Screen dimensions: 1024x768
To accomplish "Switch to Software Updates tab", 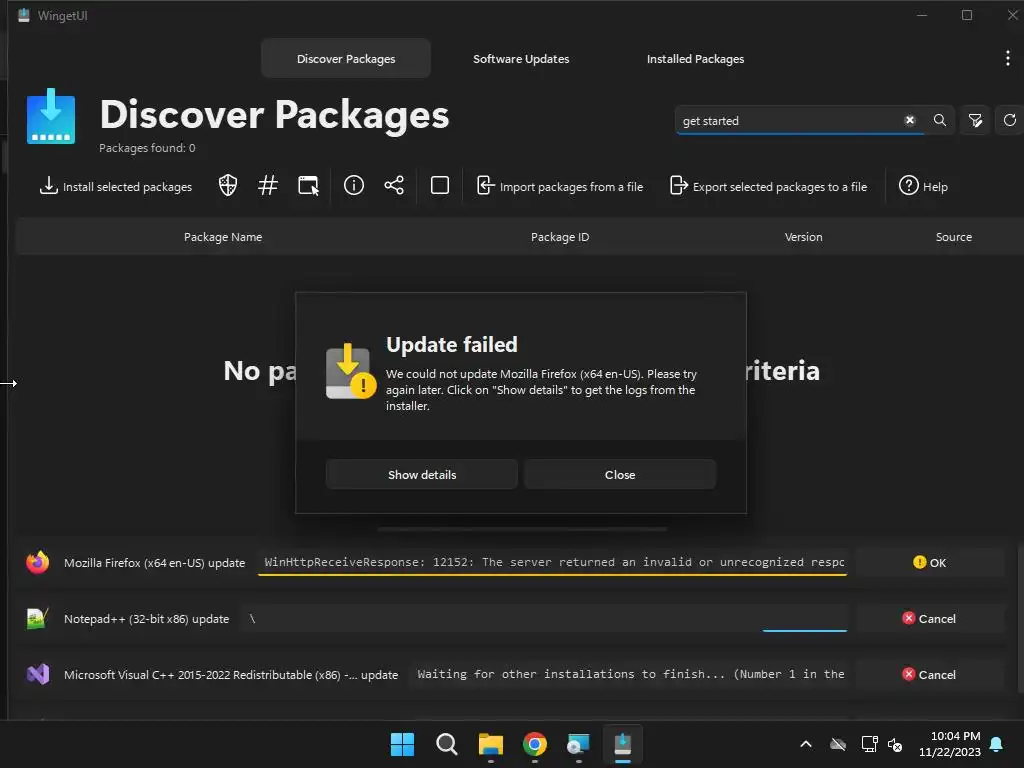I will 520,59.
